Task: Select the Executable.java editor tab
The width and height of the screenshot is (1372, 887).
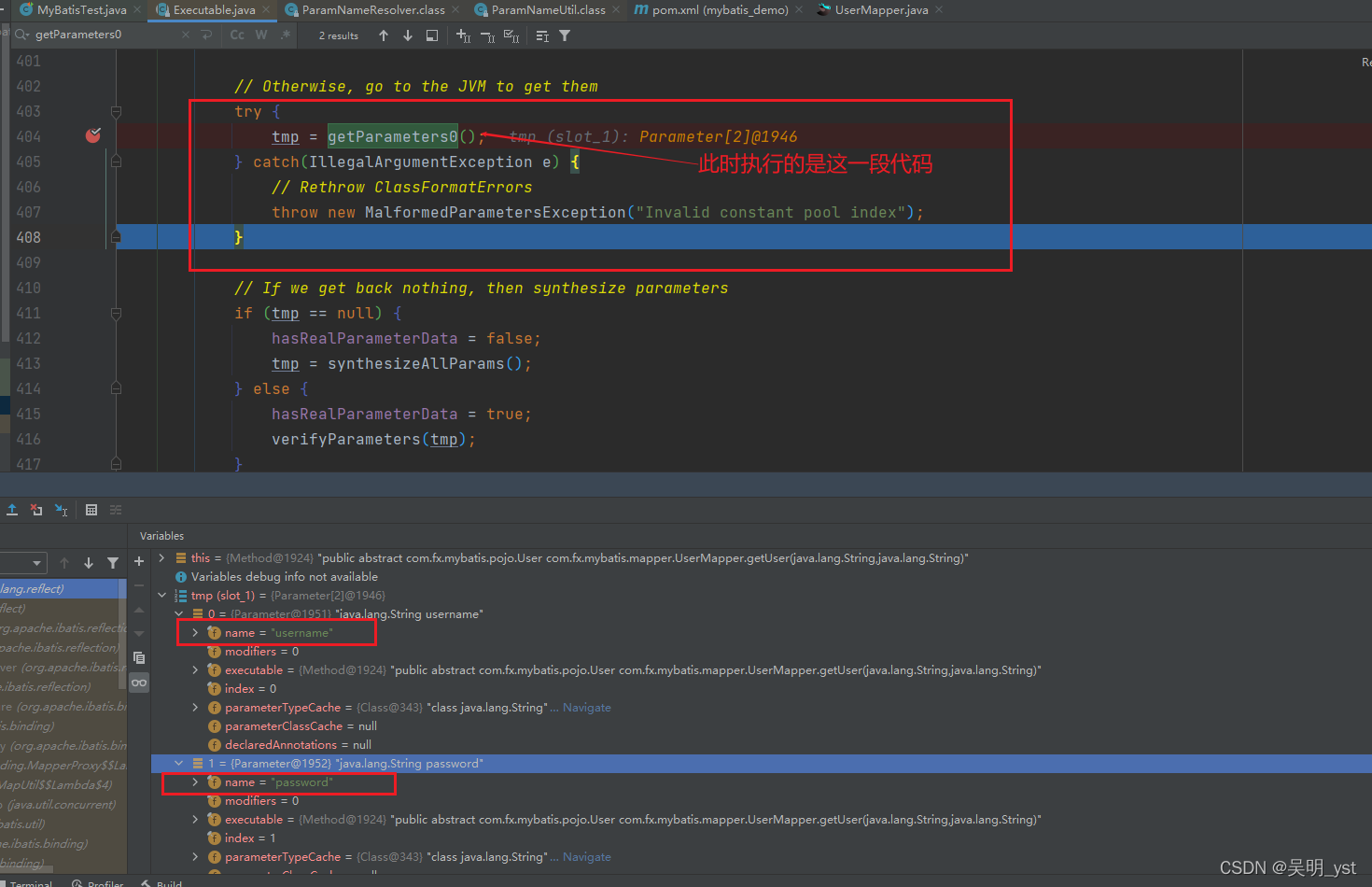Action: (214, 10)
